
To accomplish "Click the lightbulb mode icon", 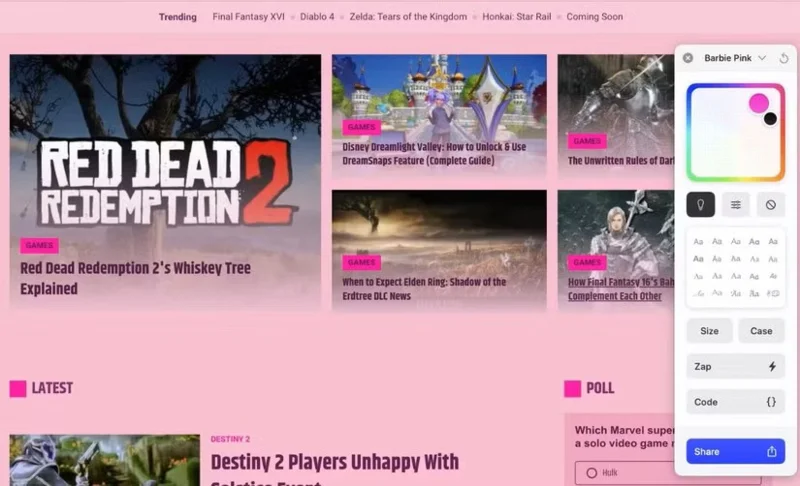I will click(701, 204).
